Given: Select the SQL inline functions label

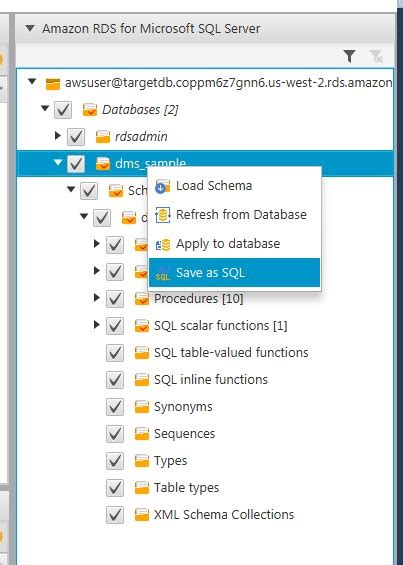Looking at the screenshot, I should coord(211,380).
